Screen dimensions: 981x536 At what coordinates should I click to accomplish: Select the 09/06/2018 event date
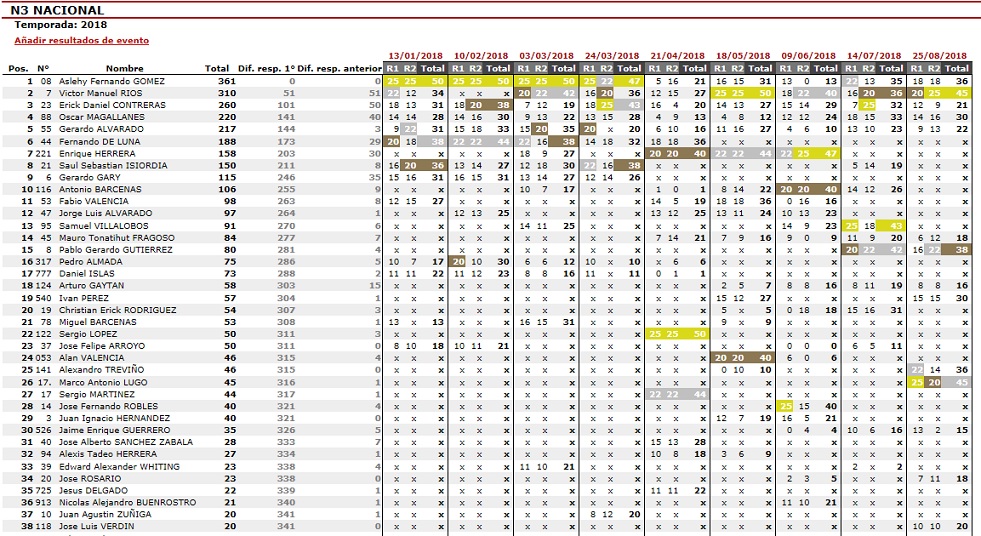tap(808, 56)
